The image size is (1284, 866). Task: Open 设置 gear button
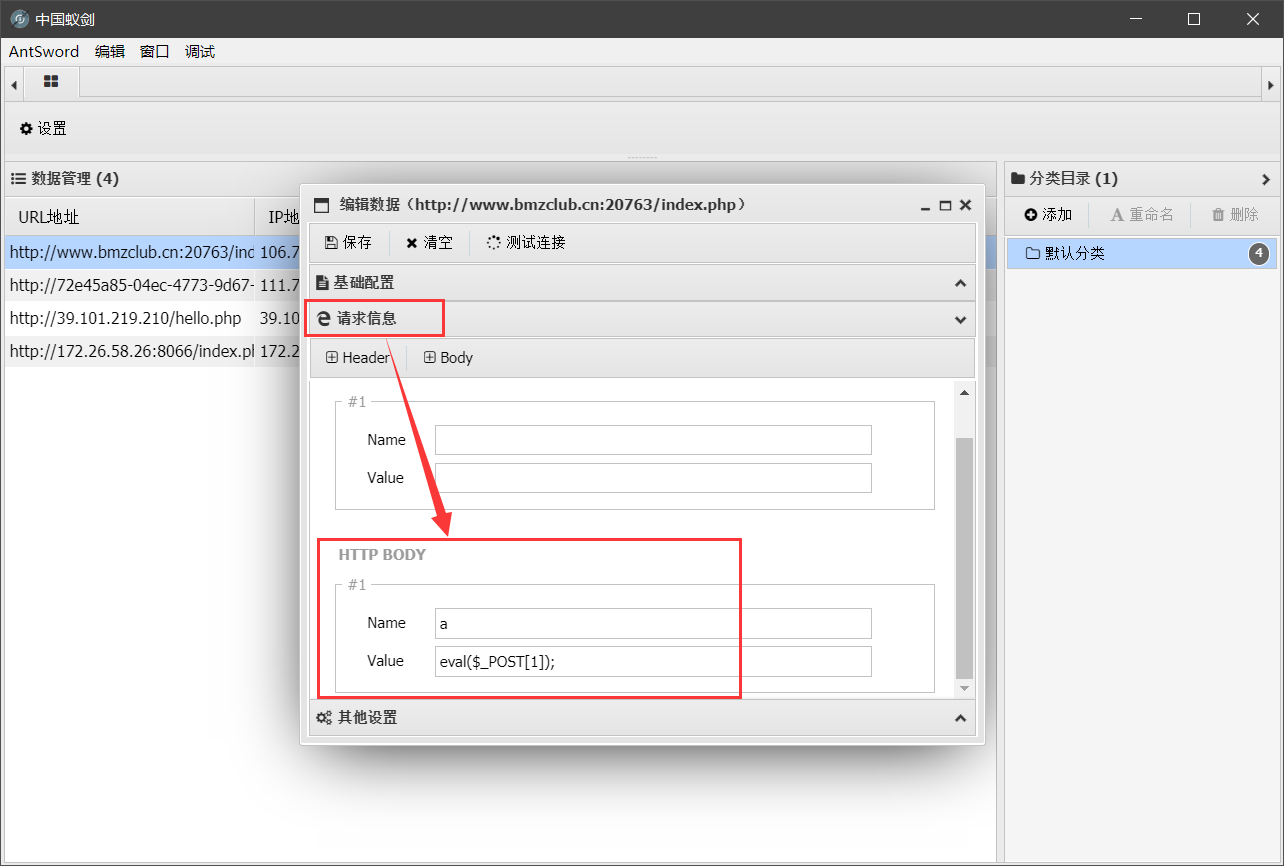pyautogui.click(x=43, y=128)
